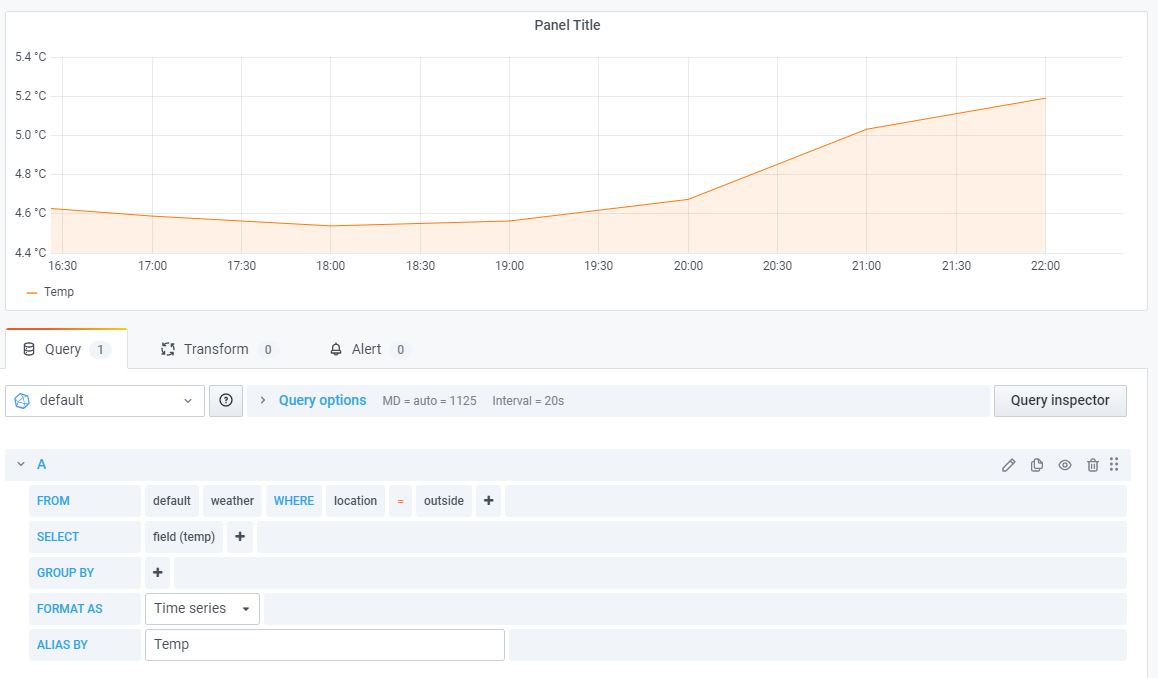Viewport: 1158px width, 678px height.
Task: Add a SELECT function with plus icon
Action: point(240,537)
